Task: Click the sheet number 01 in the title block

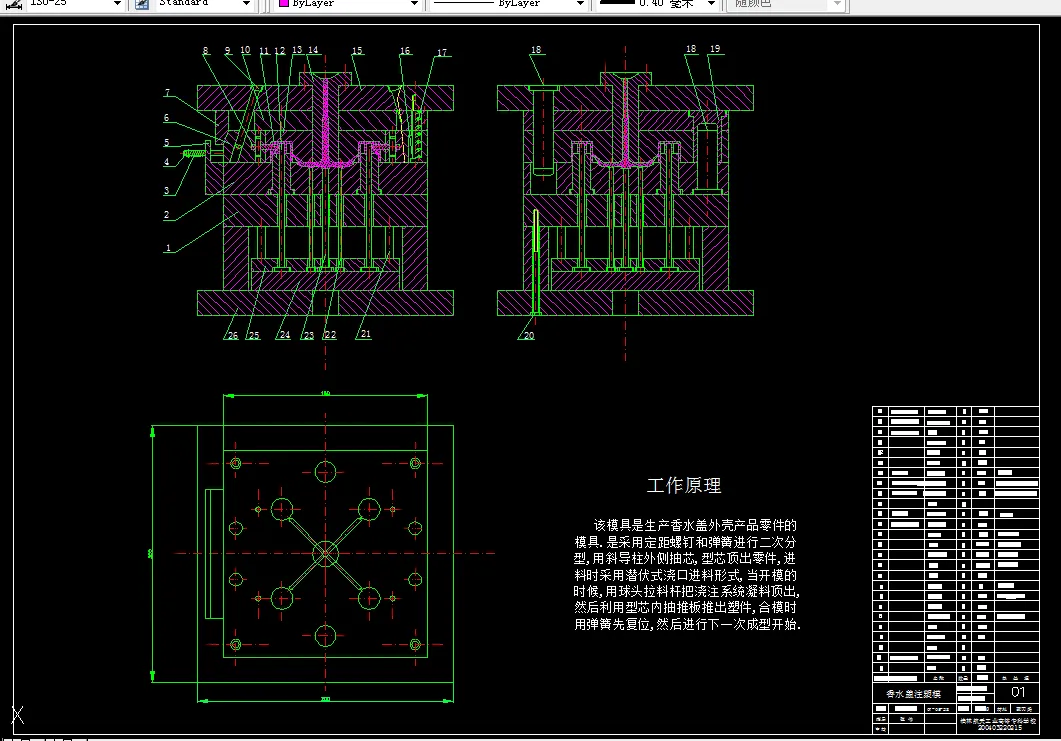Action: click(x=1018, y=692)
